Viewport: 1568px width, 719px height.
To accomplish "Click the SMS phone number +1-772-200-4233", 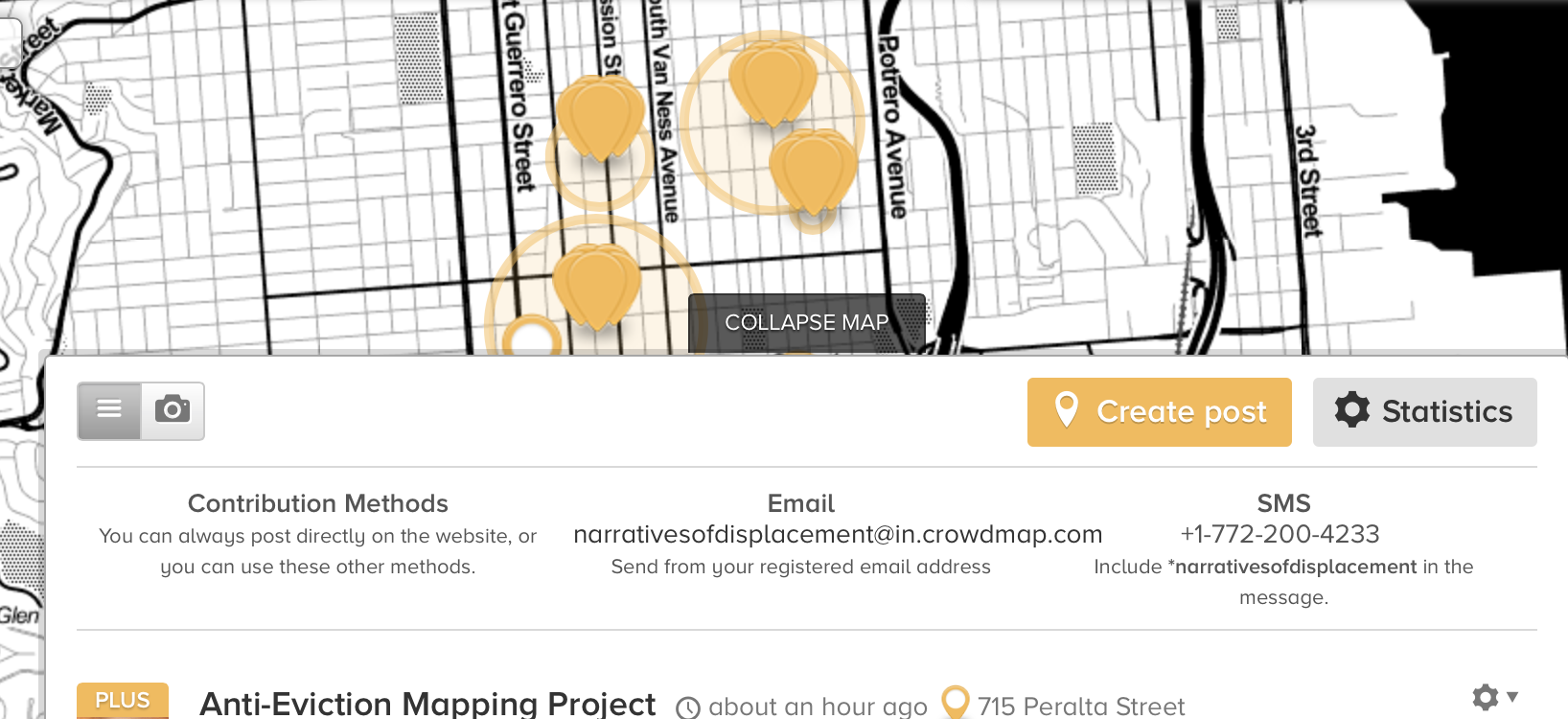I will [x=1279, y=534].
